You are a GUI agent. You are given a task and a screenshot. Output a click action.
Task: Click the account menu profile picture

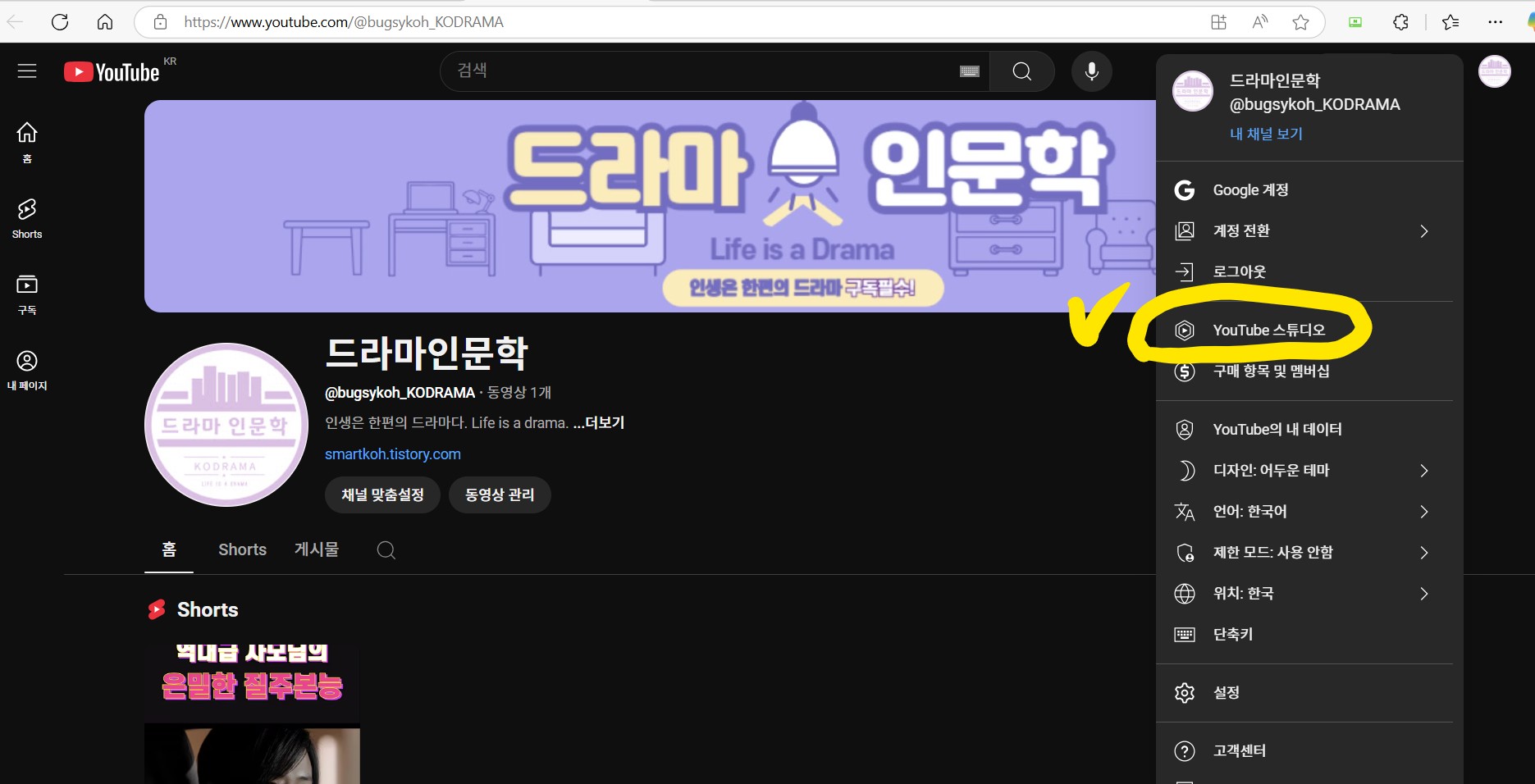click(x=1193, y=91)
